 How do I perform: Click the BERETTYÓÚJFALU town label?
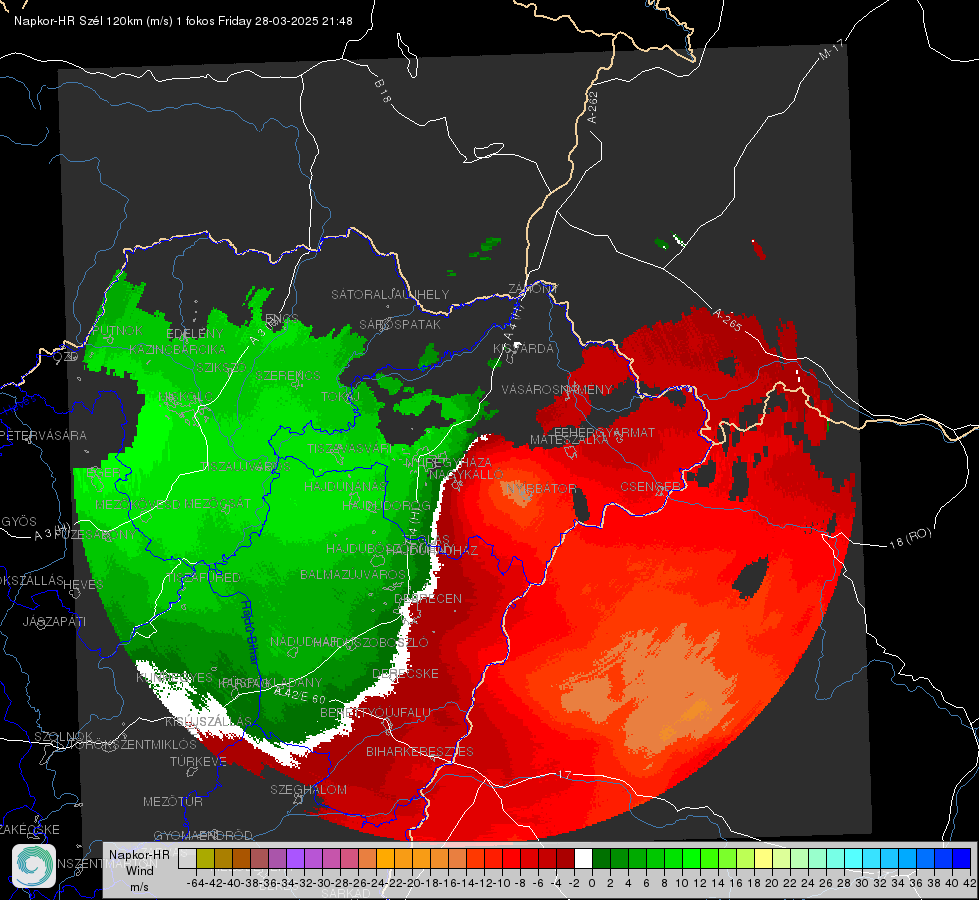375,713
